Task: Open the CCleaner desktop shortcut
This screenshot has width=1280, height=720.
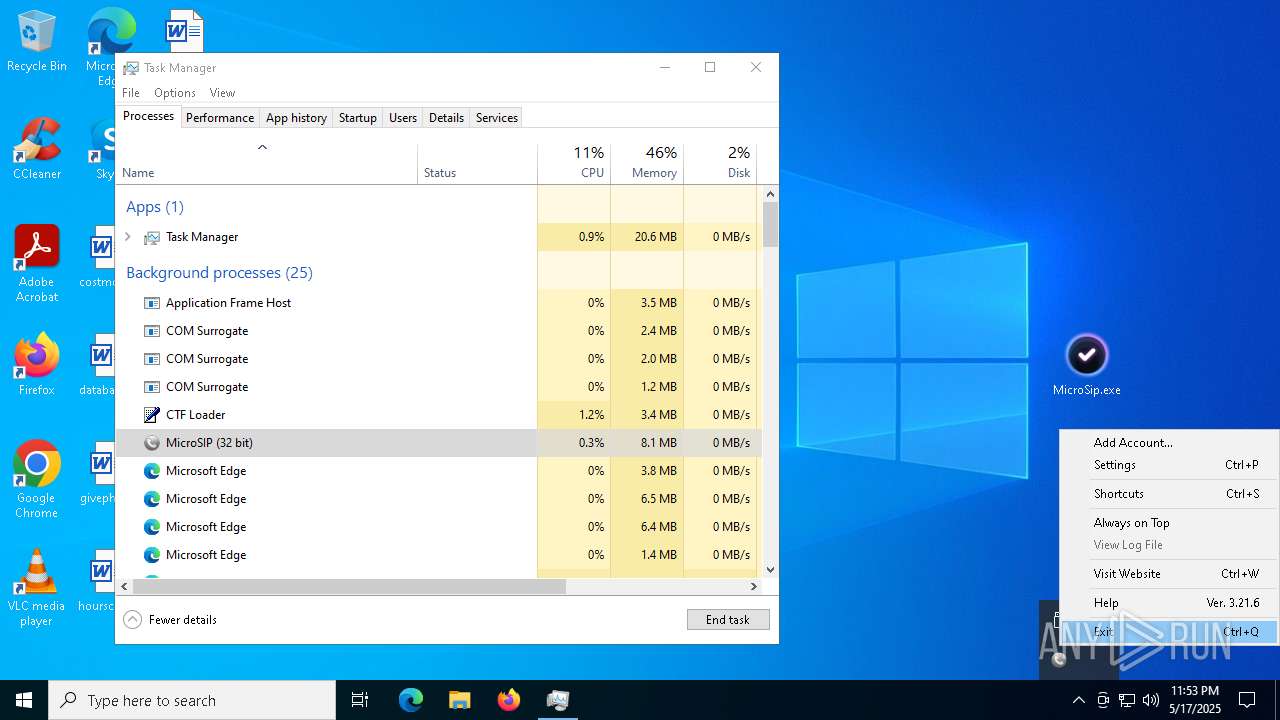Action: coord(37,150)
